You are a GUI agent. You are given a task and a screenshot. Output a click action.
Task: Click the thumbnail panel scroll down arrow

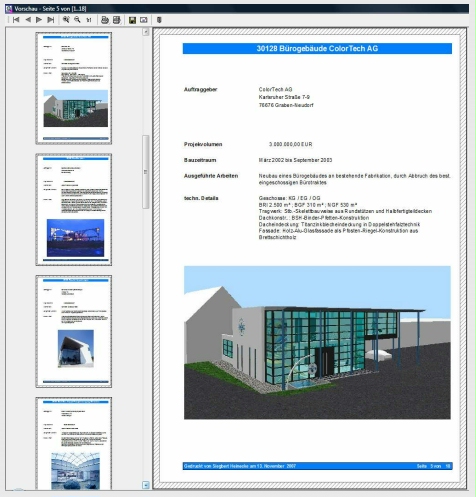(146, 485)
